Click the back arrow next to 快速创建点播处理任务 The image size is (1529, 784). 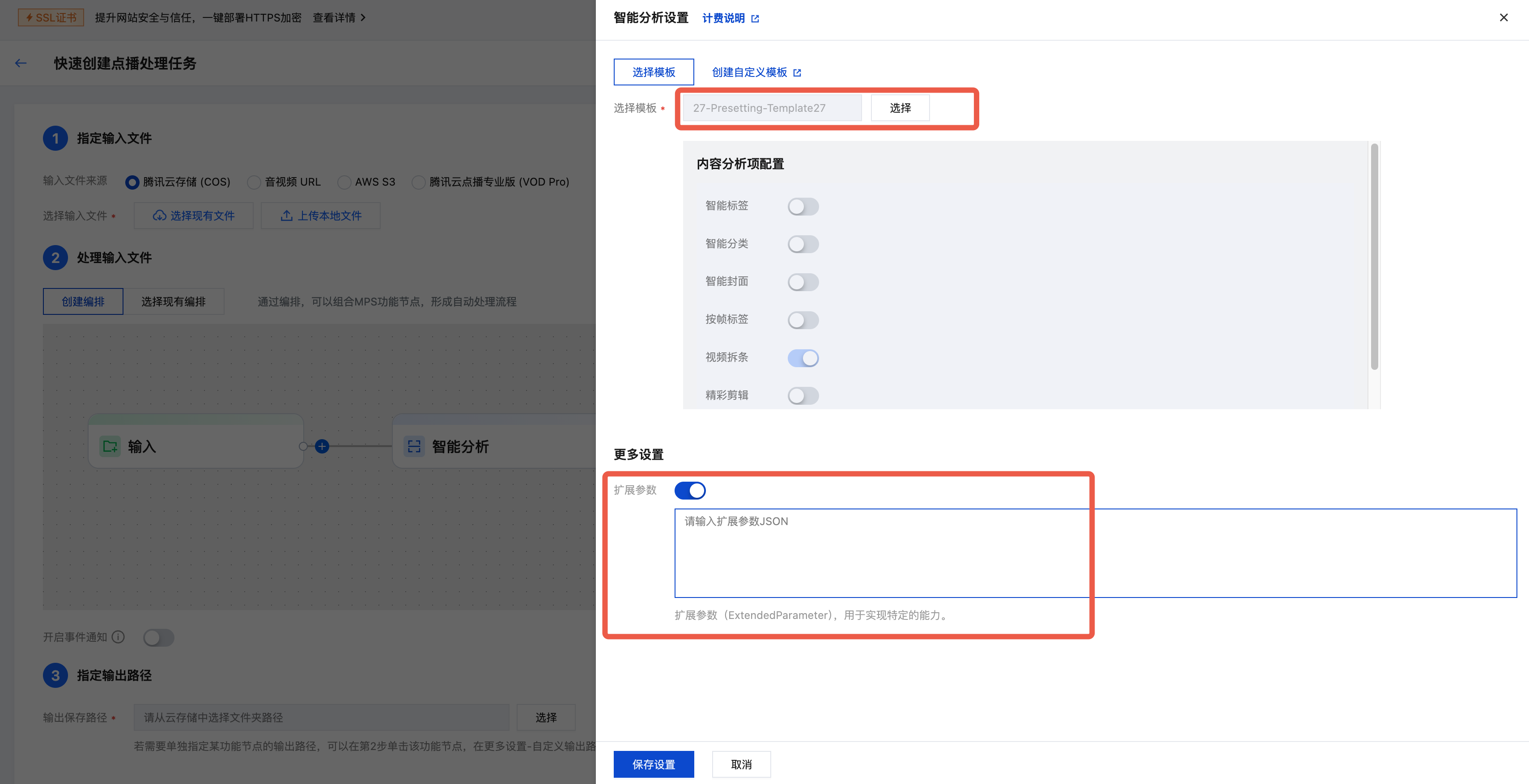tap(21, 63)
